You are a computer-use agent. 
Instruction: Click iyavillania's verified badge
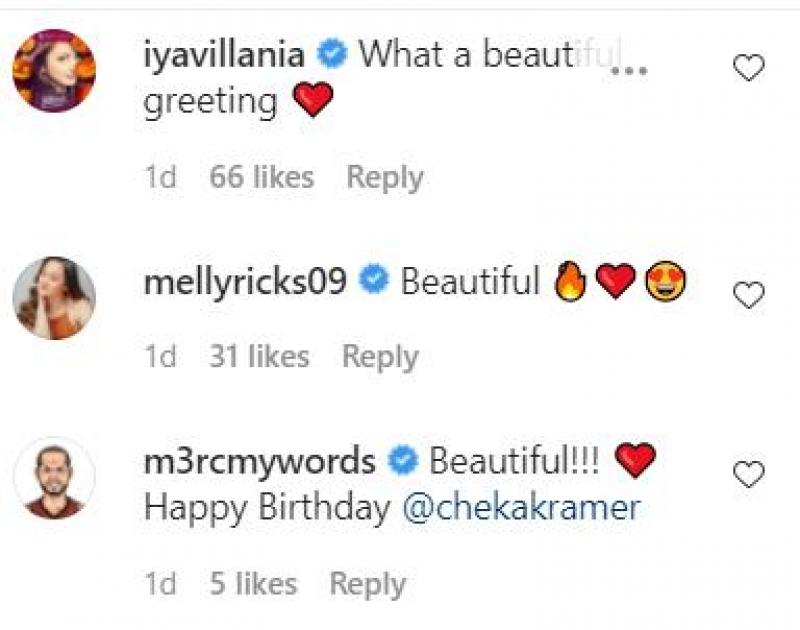pyautogui.click(x=333, y=56)
